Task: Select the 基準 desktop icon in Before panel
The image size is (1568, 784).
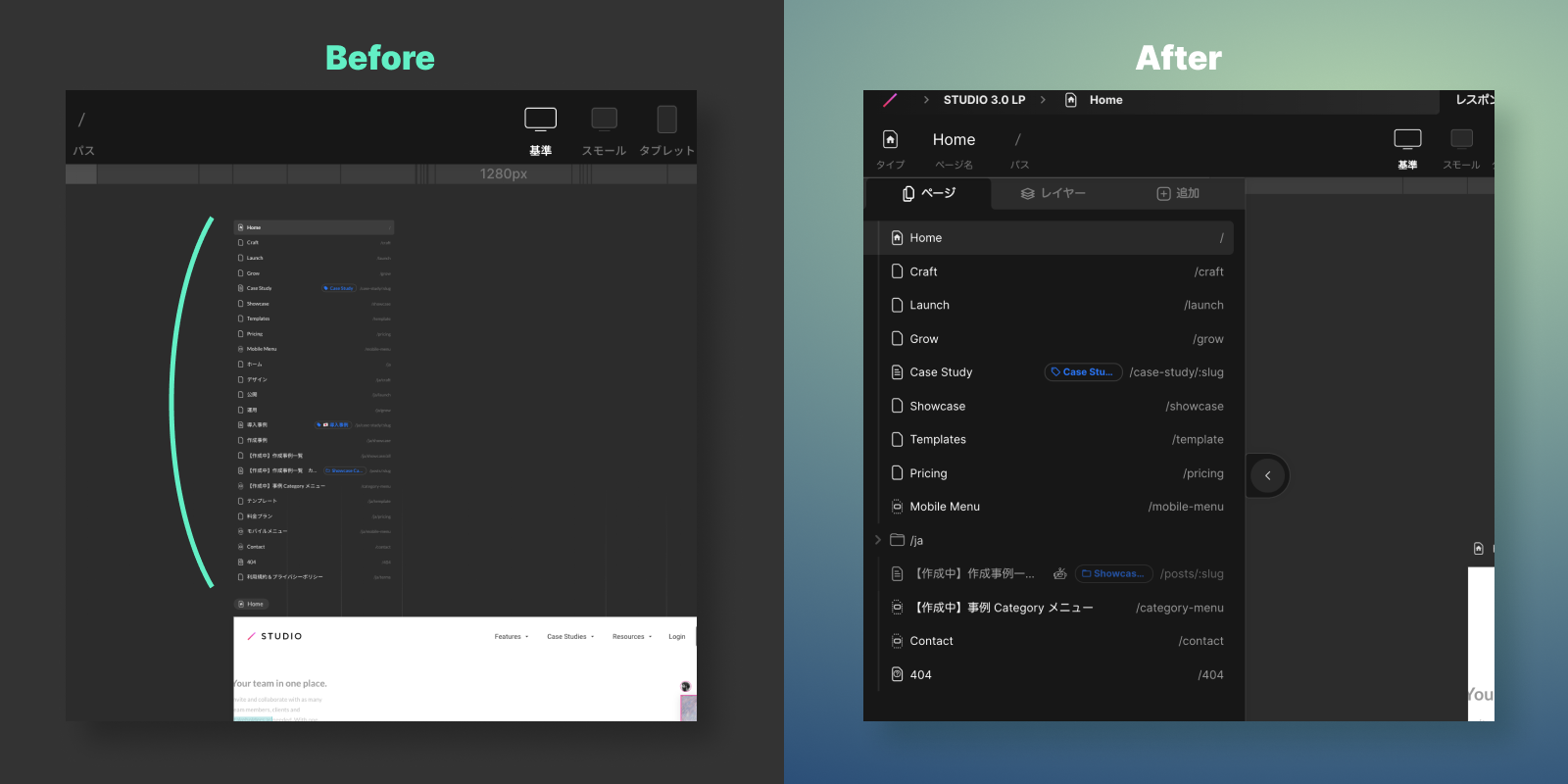Action: (541, 119)
